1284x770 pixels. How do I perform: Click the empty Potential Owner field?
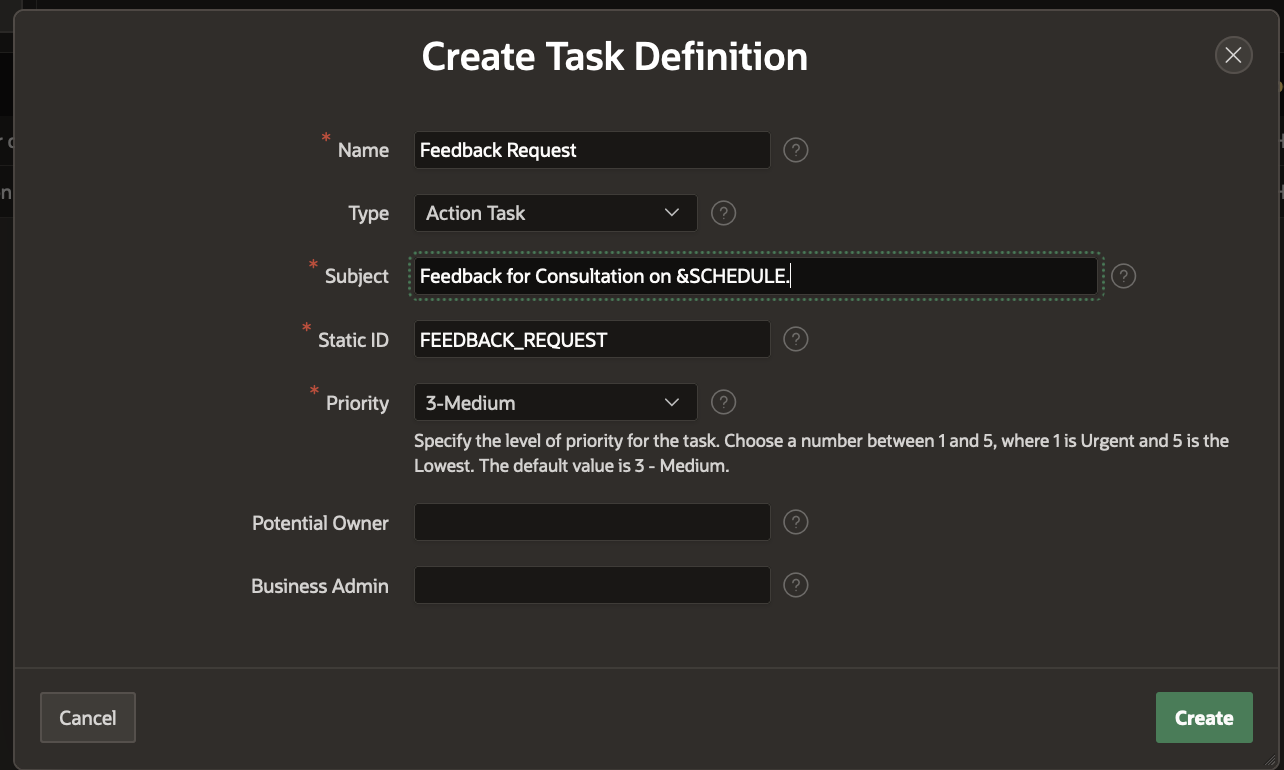point(592,522)
